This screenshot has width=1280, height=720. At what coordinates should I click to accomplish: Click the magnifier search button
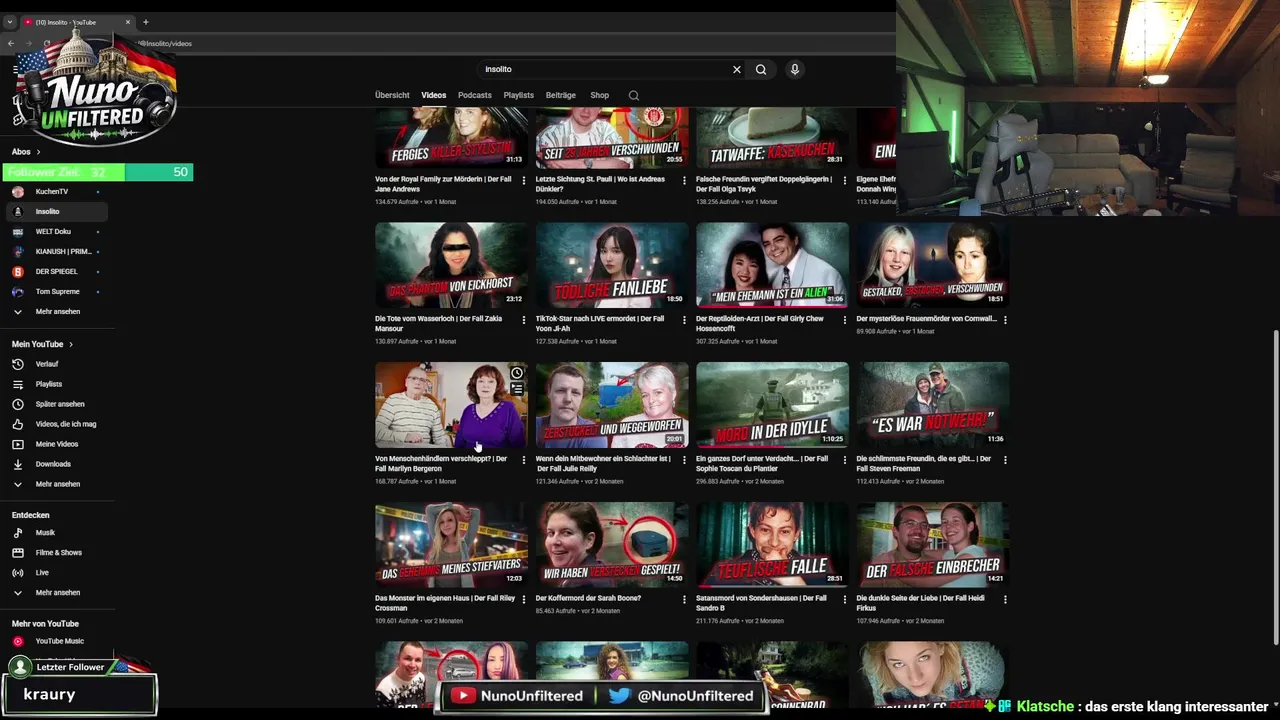coord(761,69)
